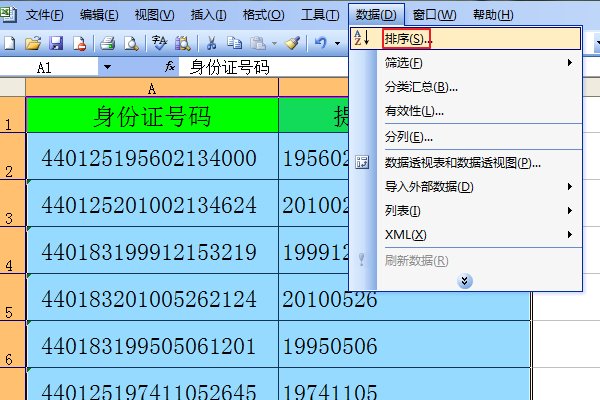Click the Save floppy disk icon
This screenshot has width=600, height=400.
click(56, 43)
